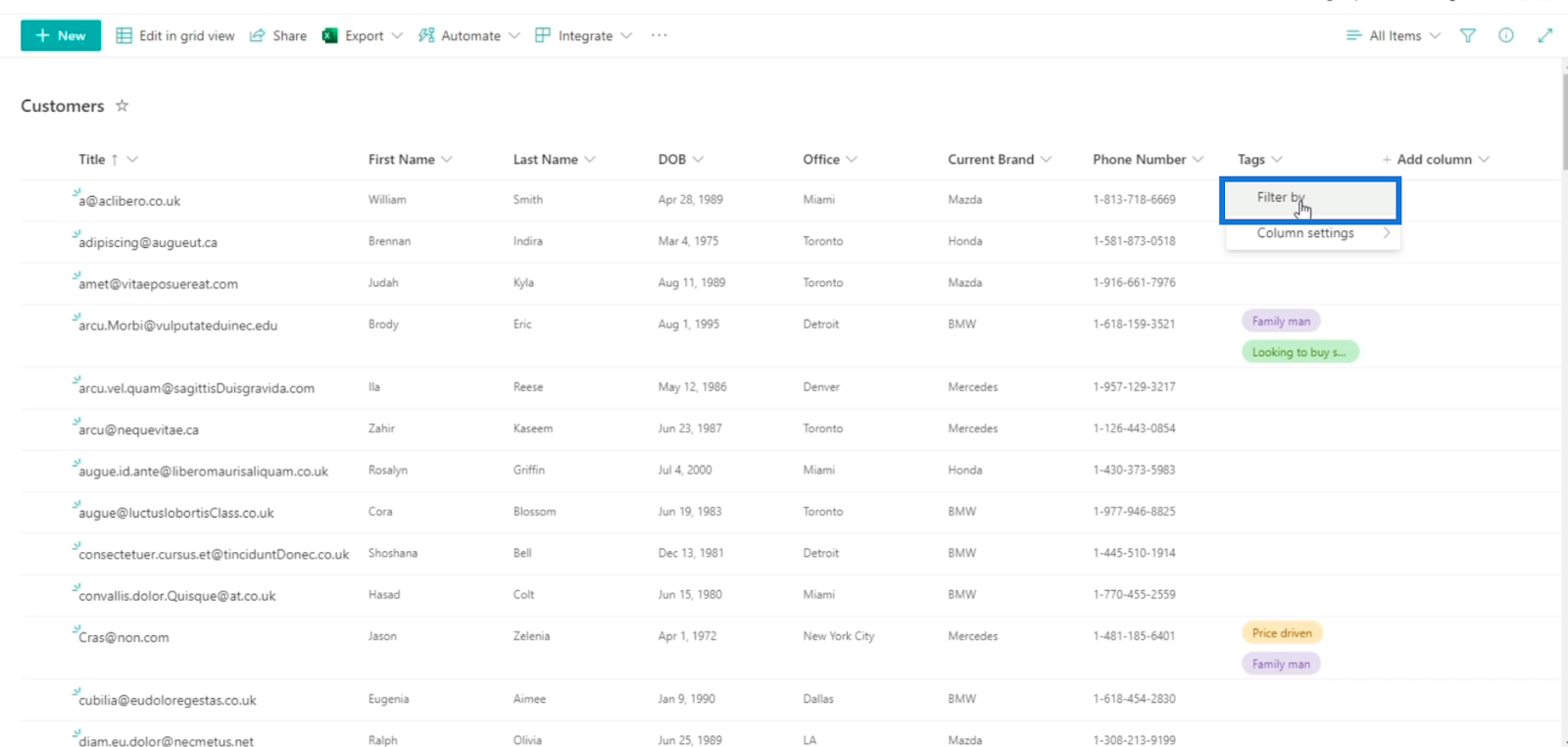Open item augue.id.ante@liberomaurisaliquam.co.uk

point(203,472)
